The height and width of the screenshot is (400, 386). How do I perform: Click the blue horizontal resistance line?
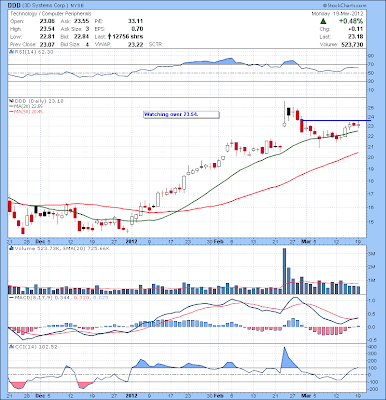pos(336,120)
